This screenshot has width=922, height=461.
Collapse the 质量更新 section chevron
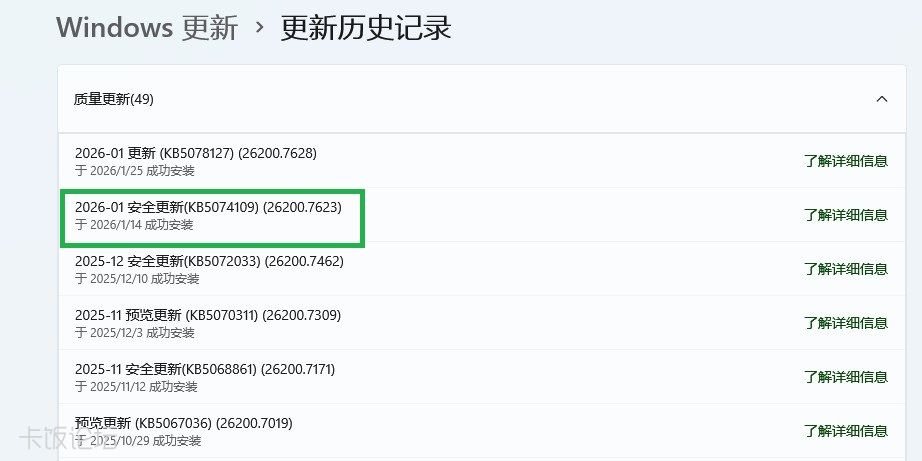(x=881, y=99)
